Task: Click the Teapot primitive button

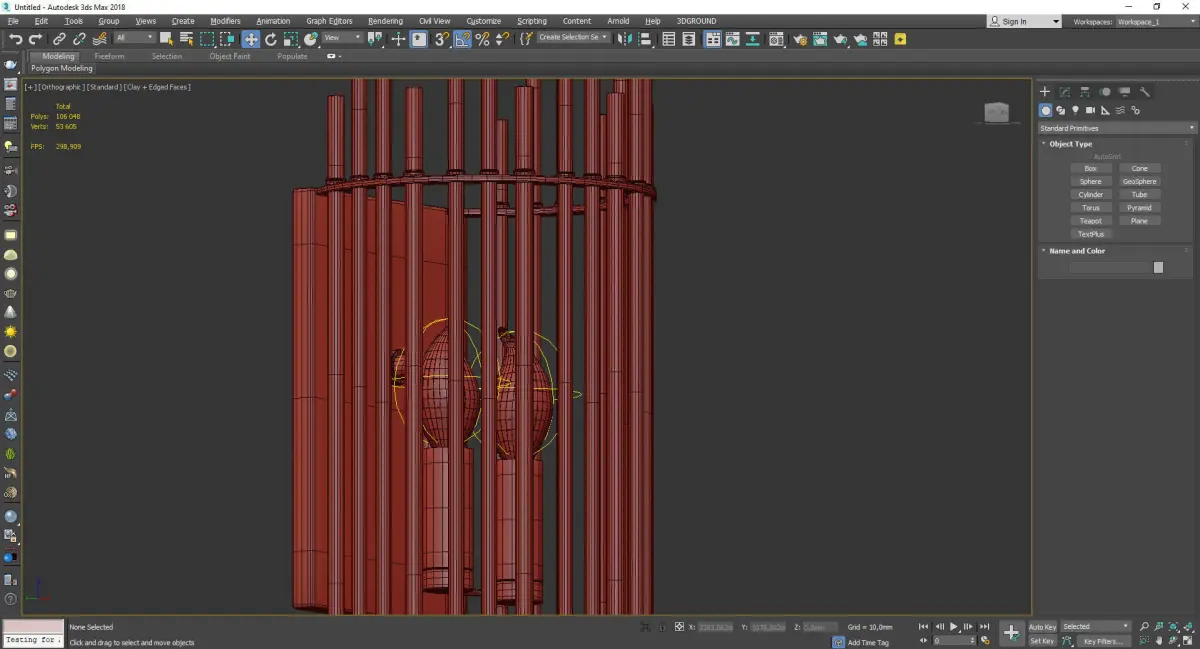Action: tap(1090, 221)
